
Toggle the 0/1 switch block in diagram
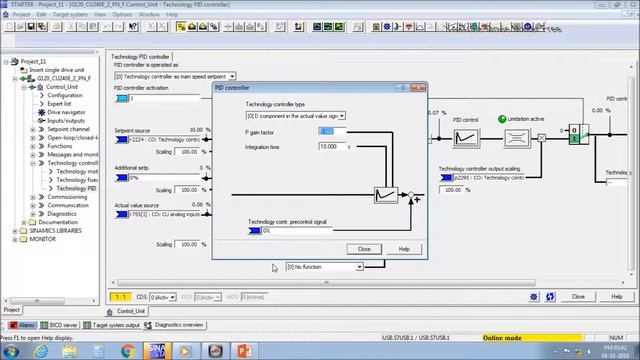tap(578, 134)
